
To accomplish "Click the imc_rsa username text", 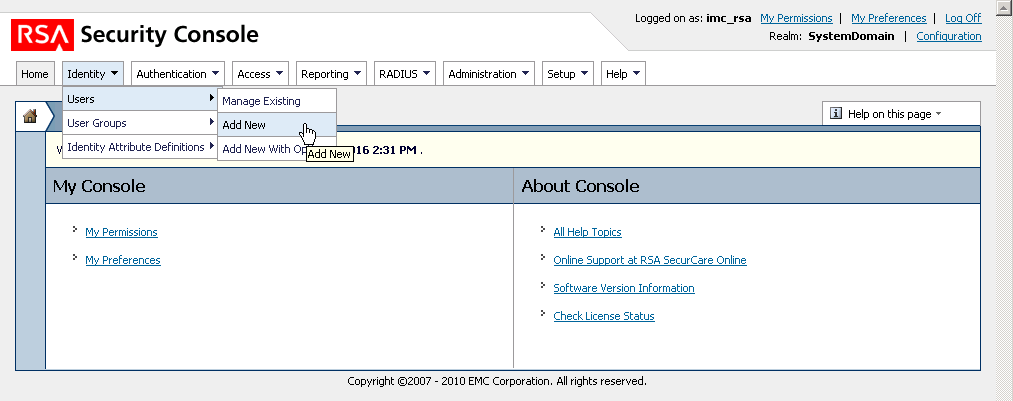I will [x=729, y=18].
